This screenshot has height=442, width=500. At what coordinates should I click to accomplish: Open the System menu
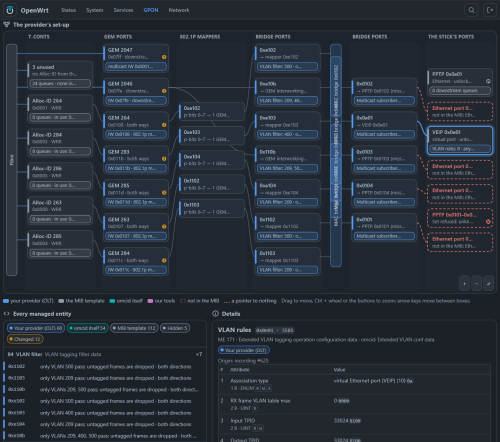click(x=95, y=10)
